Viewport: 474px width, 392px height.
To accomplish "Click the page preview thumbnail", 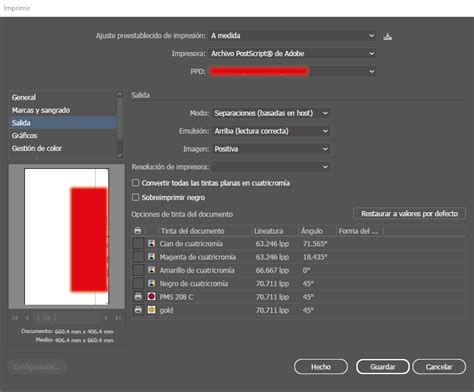I will [66, 236].
